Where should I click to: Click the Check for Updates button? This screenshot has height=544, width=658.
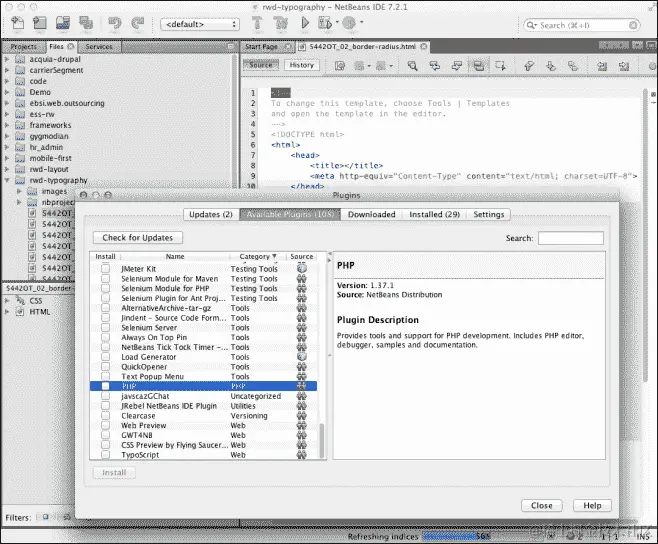(x=138, y=238)
